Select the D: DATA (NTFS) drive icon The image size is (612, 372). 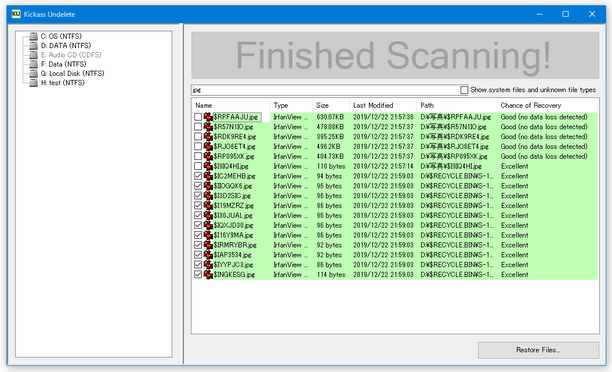tap(34, 46)
